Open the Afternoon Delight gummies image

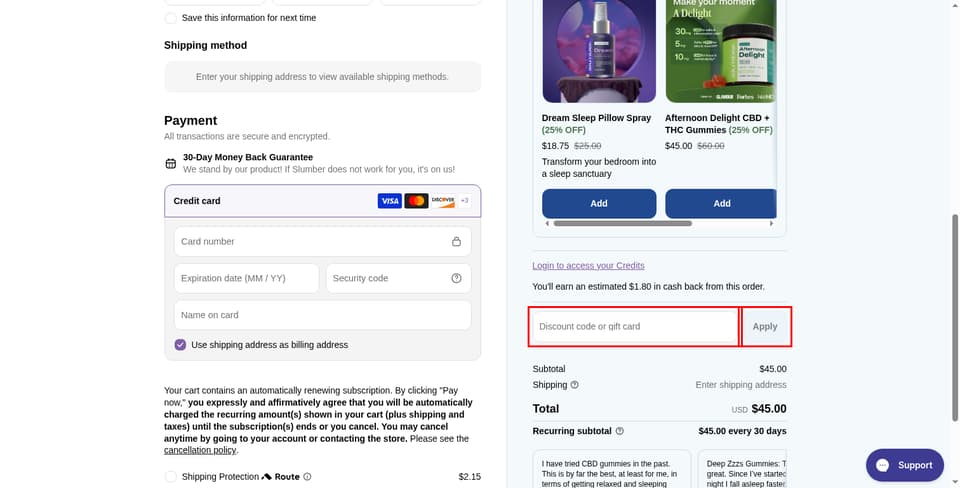721,51
